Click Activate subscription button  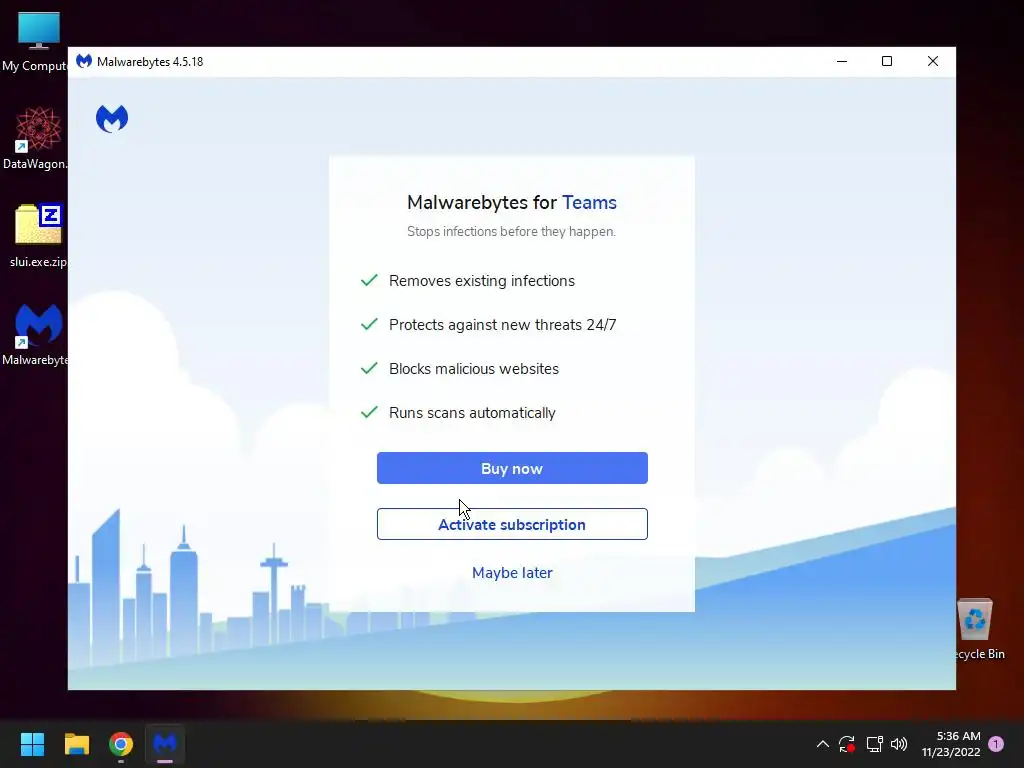512,524
